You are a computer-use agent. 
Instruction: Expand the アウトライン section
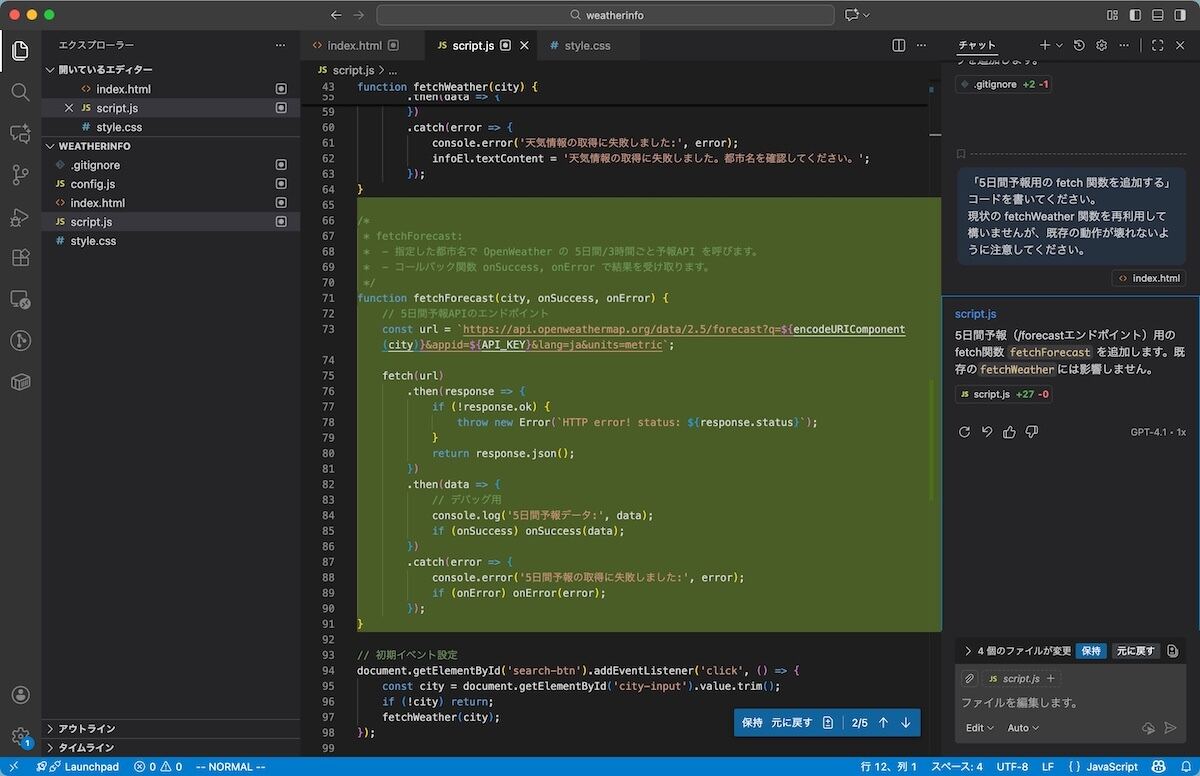[51, 728]
